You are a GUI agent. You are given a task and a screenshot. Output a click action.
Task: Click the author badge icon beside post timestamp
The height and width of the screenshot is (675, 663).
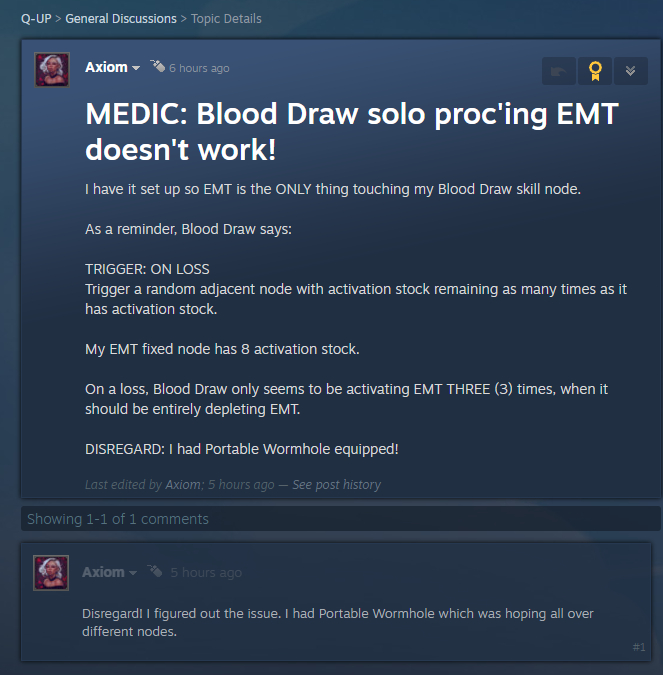157,67
